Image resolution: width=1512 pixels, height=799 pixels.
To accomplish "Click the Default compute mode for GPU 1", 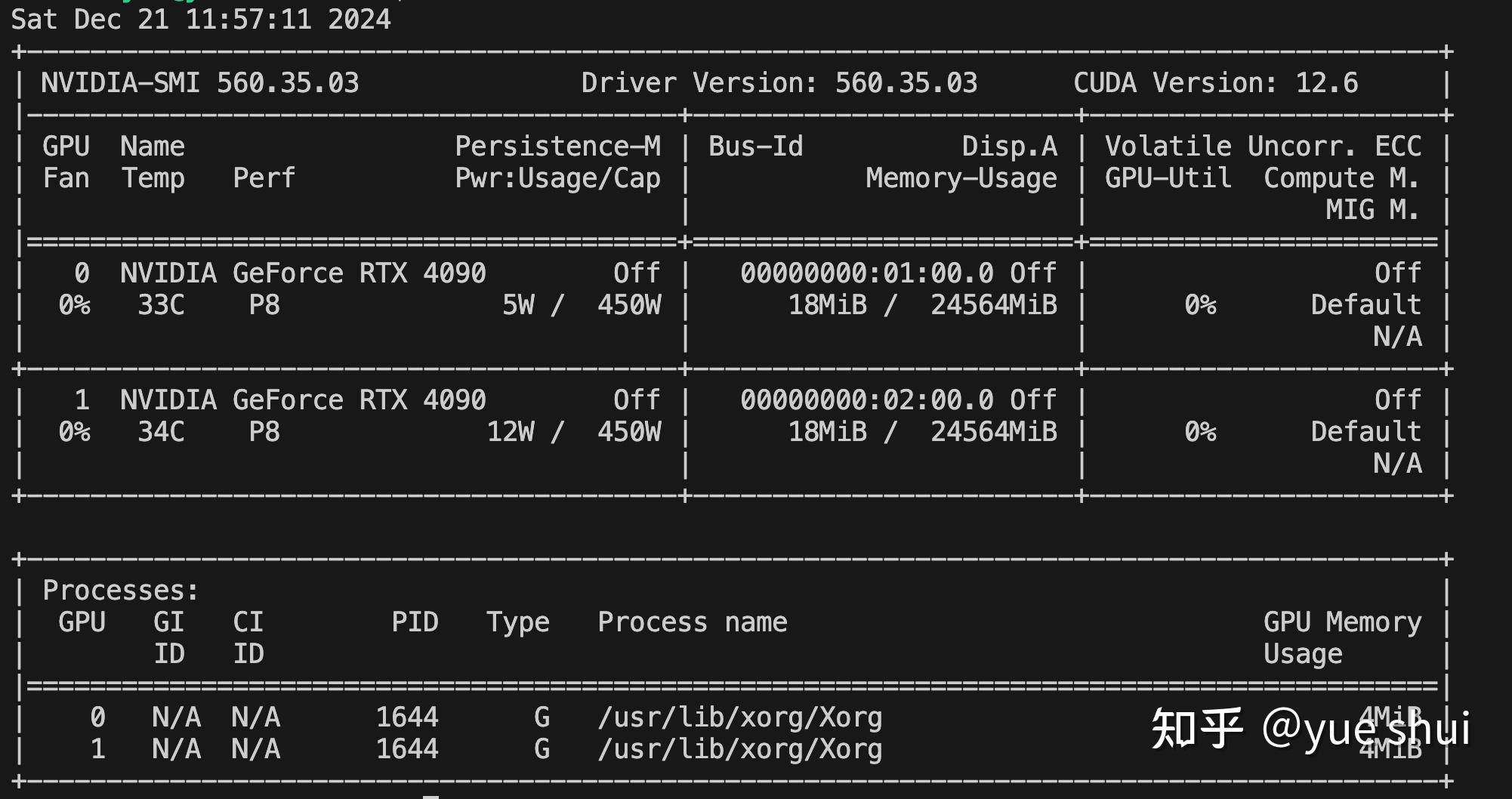I will click(1366, 431).
